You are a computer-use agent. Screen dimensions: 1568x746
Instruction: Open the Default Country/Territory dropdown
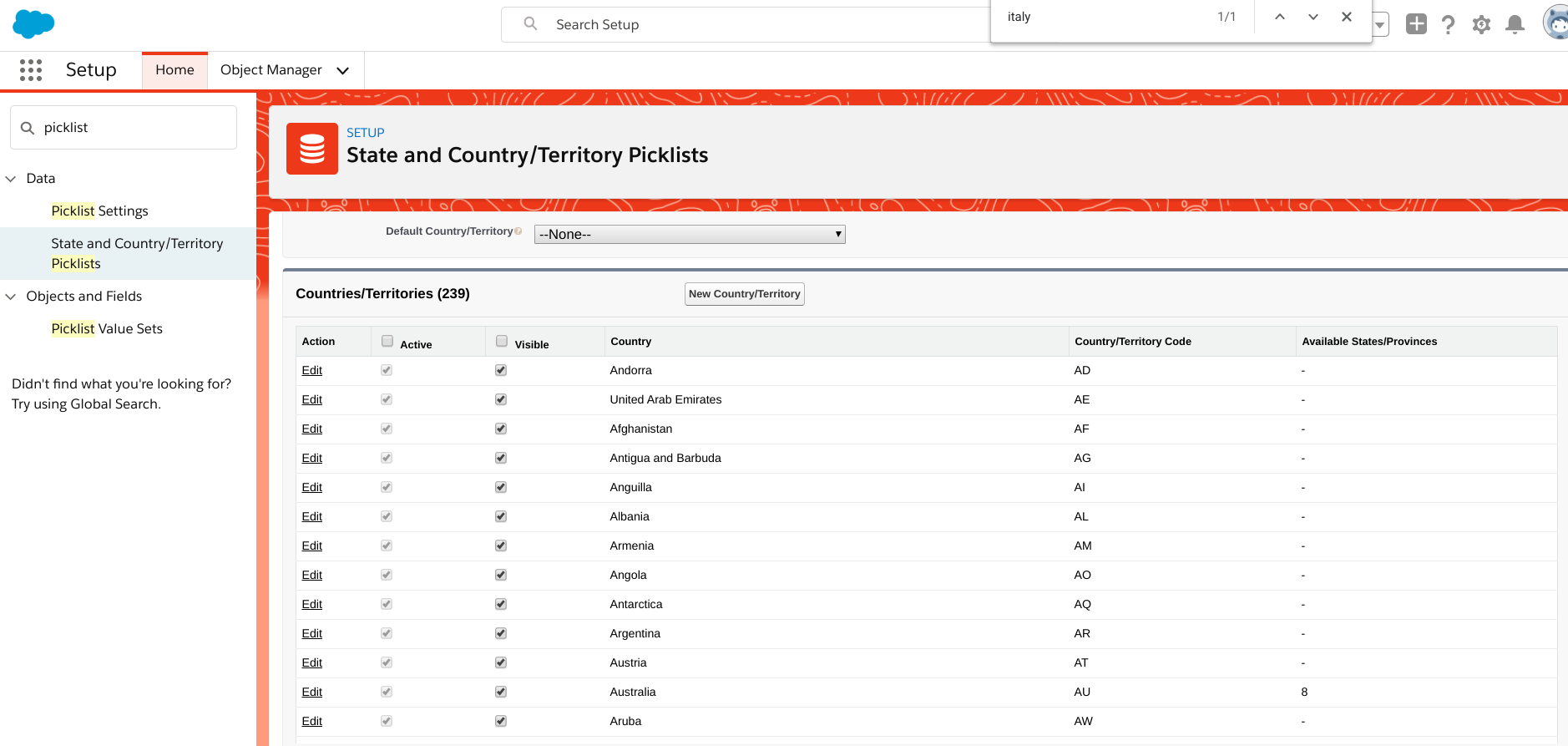coord(689,235)
